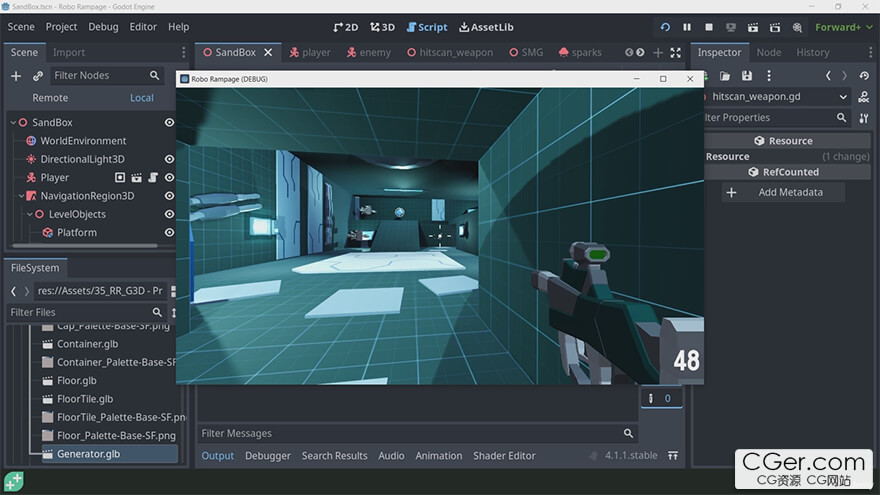Navigate back in FileSystem path
Viewport: 880px width, 495px height.
click(x=13, y=291)
